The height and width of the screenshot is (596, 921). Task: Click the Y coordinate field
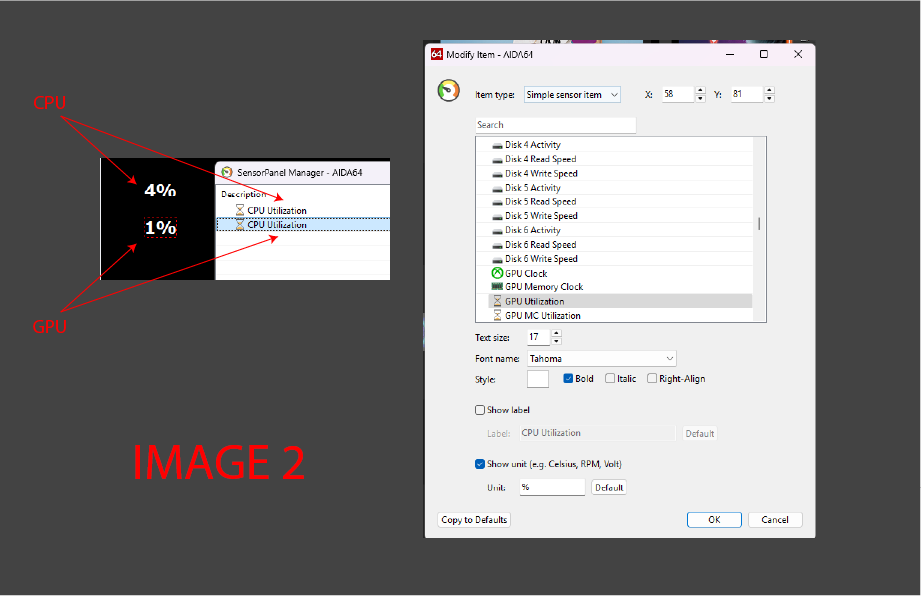point(747,94)
